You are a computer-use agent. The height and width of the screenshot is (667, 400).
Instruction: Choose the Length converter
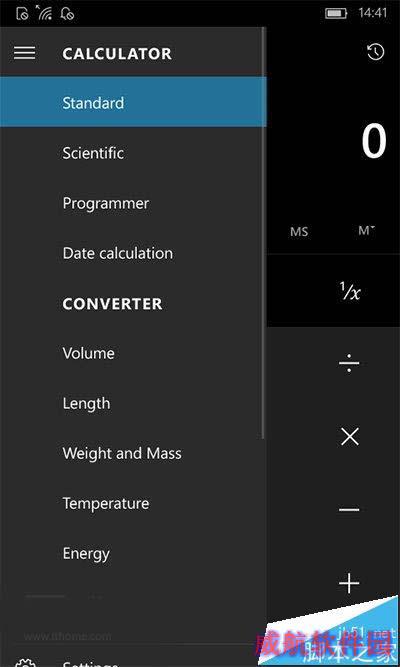coord(133,403)
